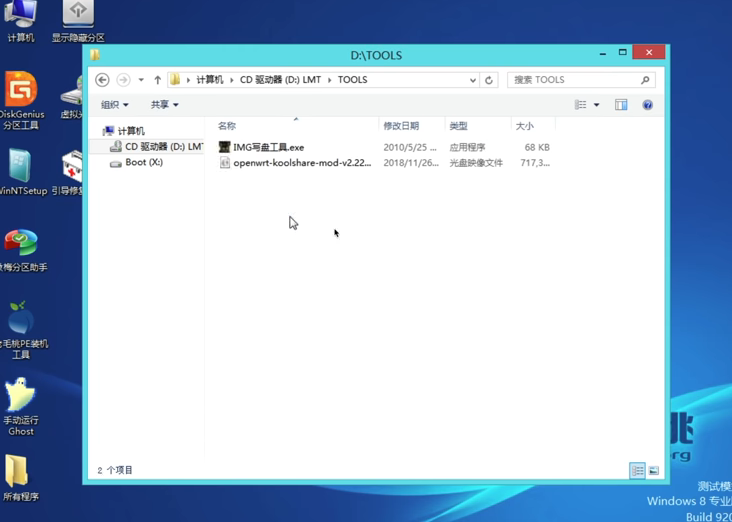Open the 组织 dropdown menu
Screen dimensions: 732x522
click(114, 105)
